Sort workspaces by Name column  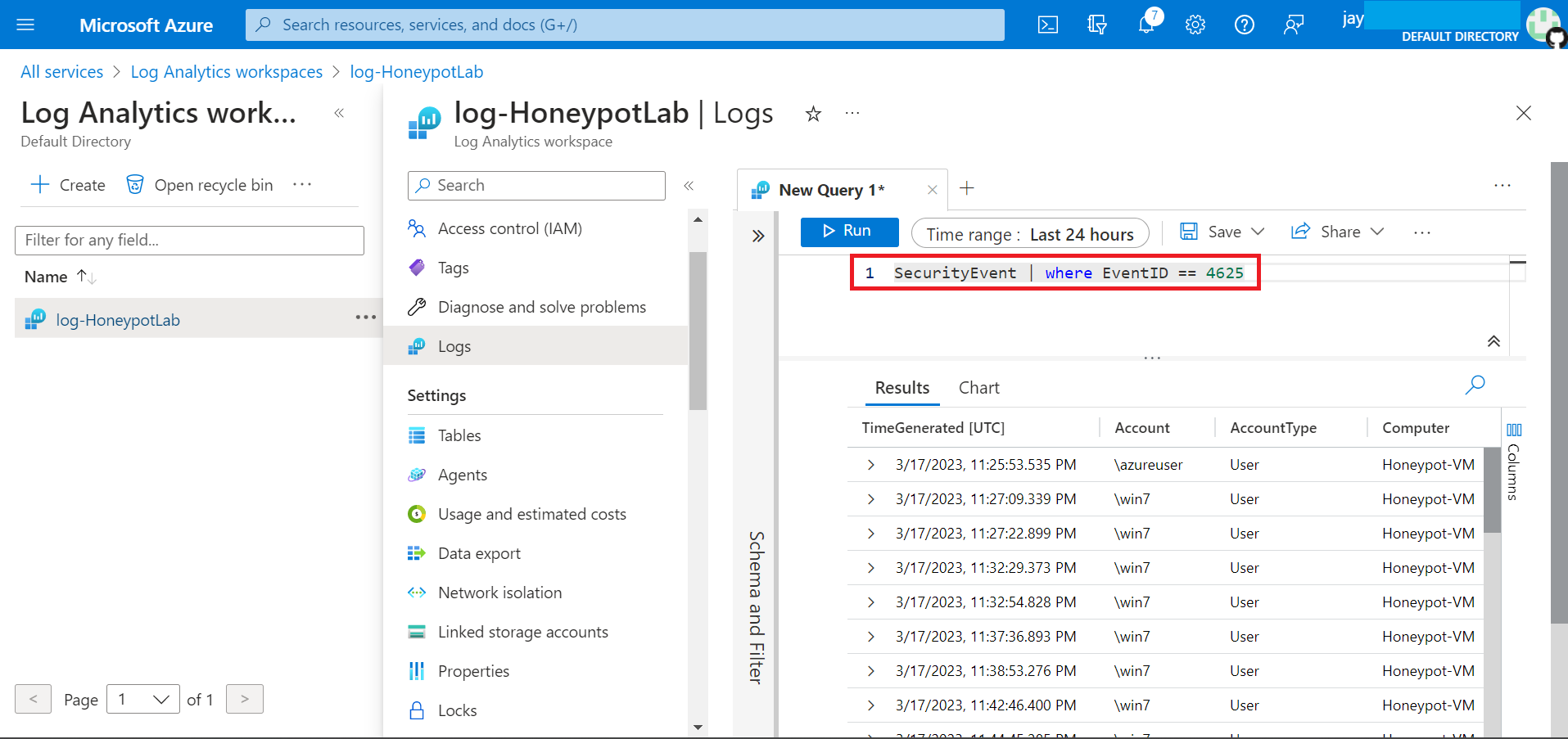point(60,277)
